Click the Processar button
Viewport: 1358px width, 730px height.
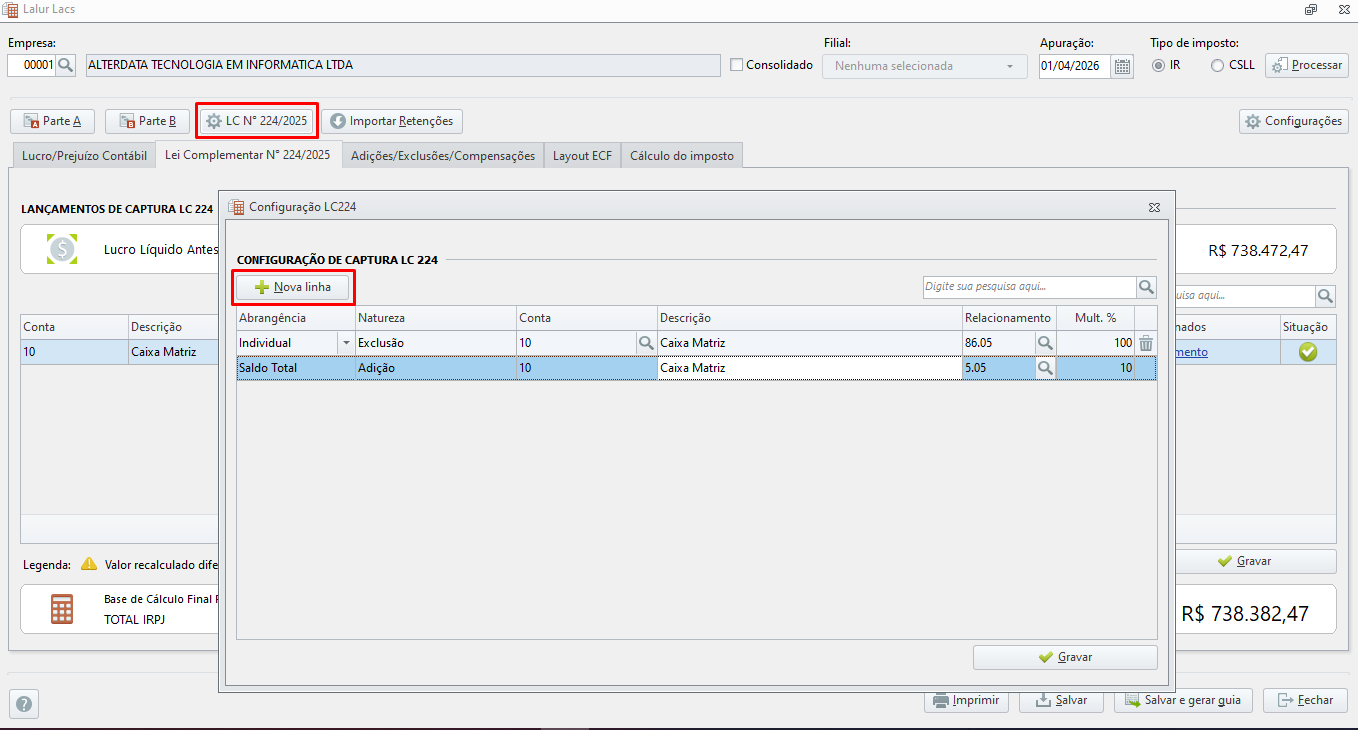click(x=1307, y=65)
